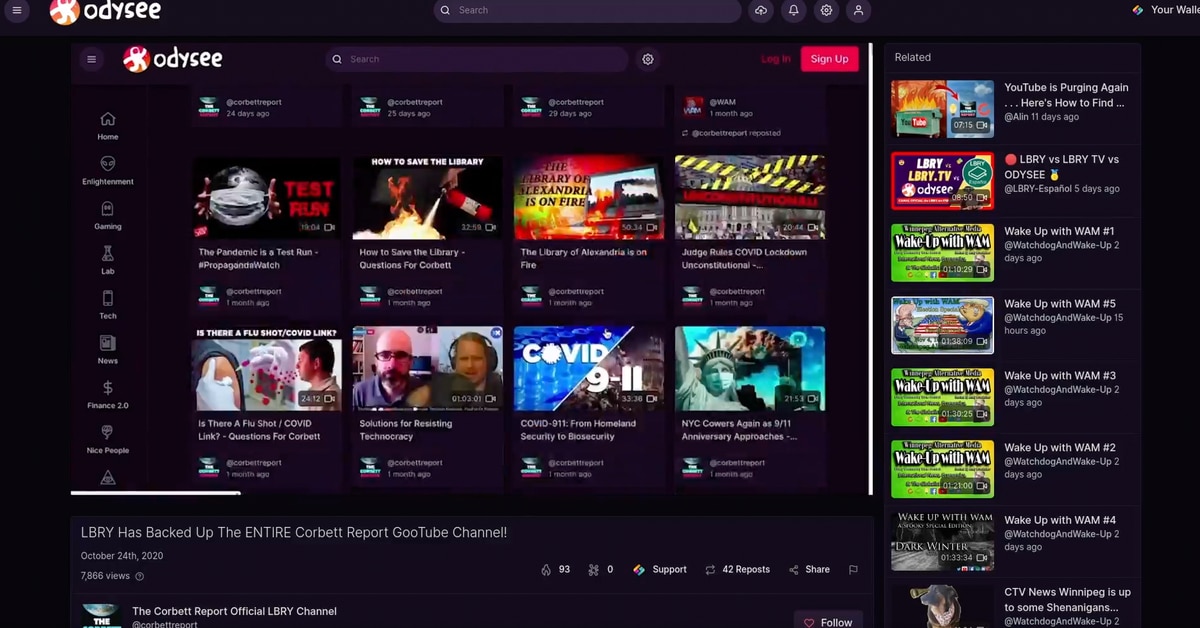Viewport: 1200px width, 628px height.
Task: Open the user account icon
Action: click(x=858, y=10)
